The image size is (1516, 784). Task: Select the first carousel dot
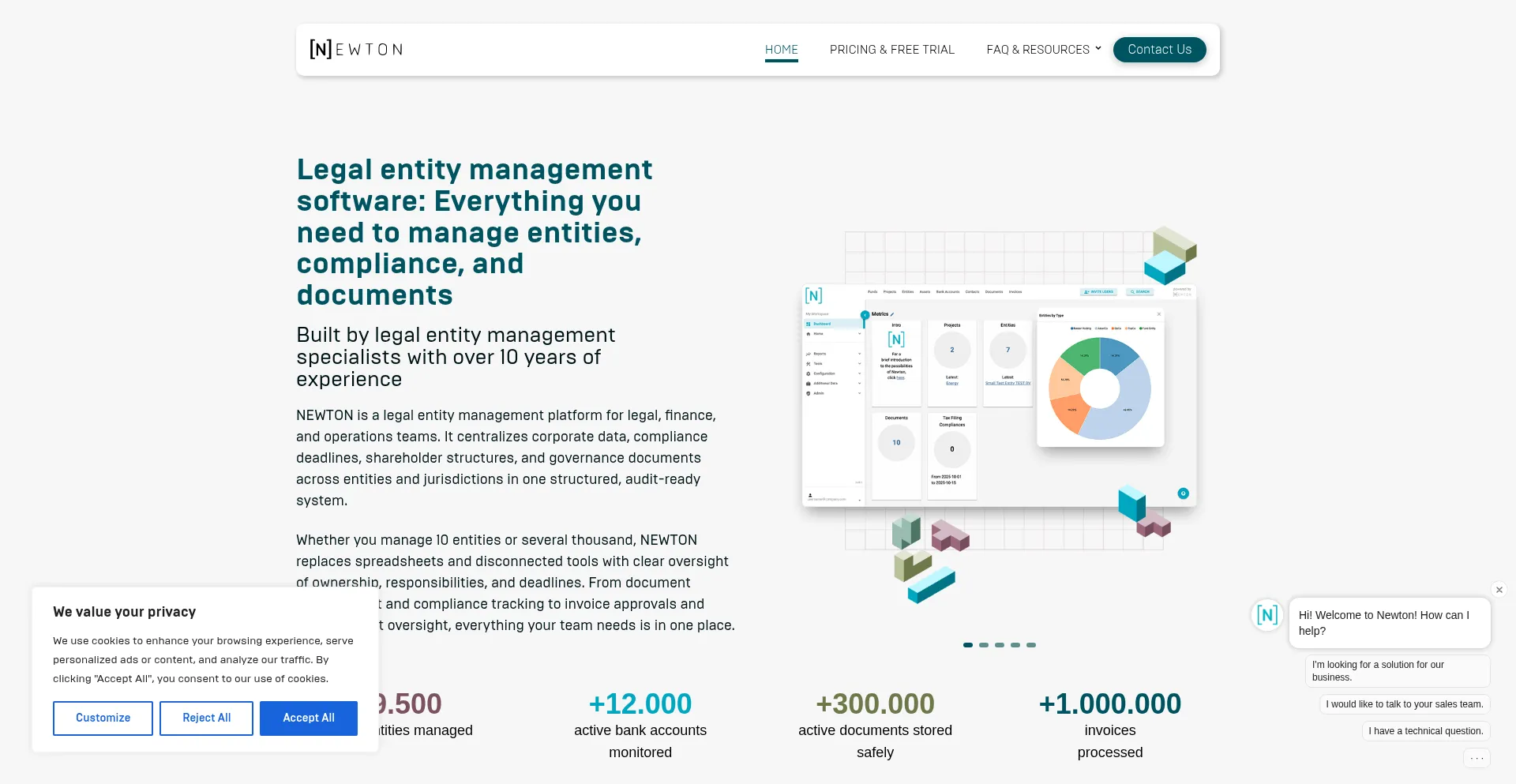tap(968, 645)
